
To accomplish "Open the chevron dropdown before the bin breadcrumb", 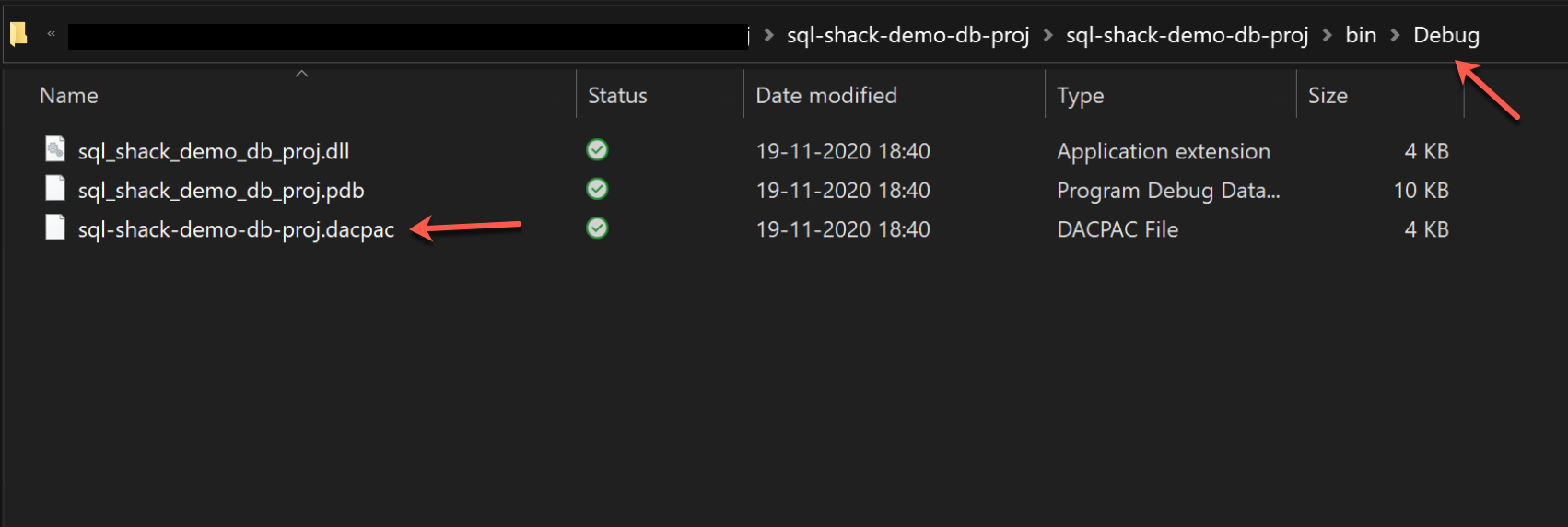I will (1327, 35).
